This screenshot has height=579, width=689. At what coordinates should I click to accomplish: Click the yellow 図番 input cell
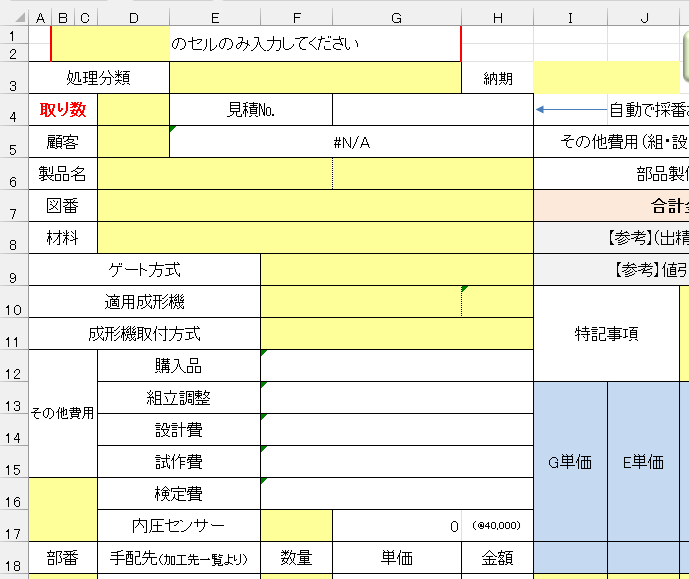click(315, 206)
